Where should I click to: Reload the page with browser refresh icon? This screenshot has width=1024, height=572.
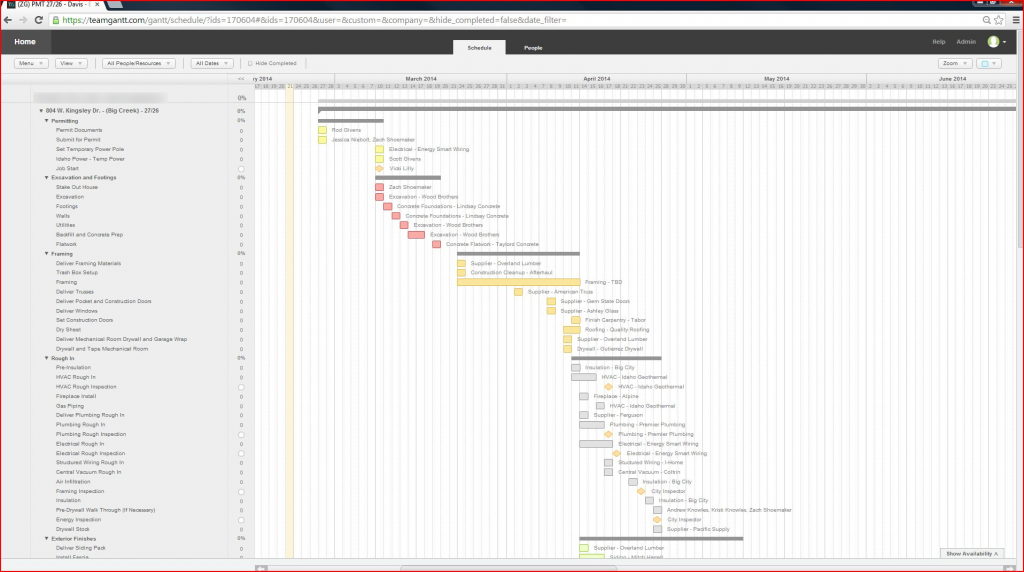point(39,20)
